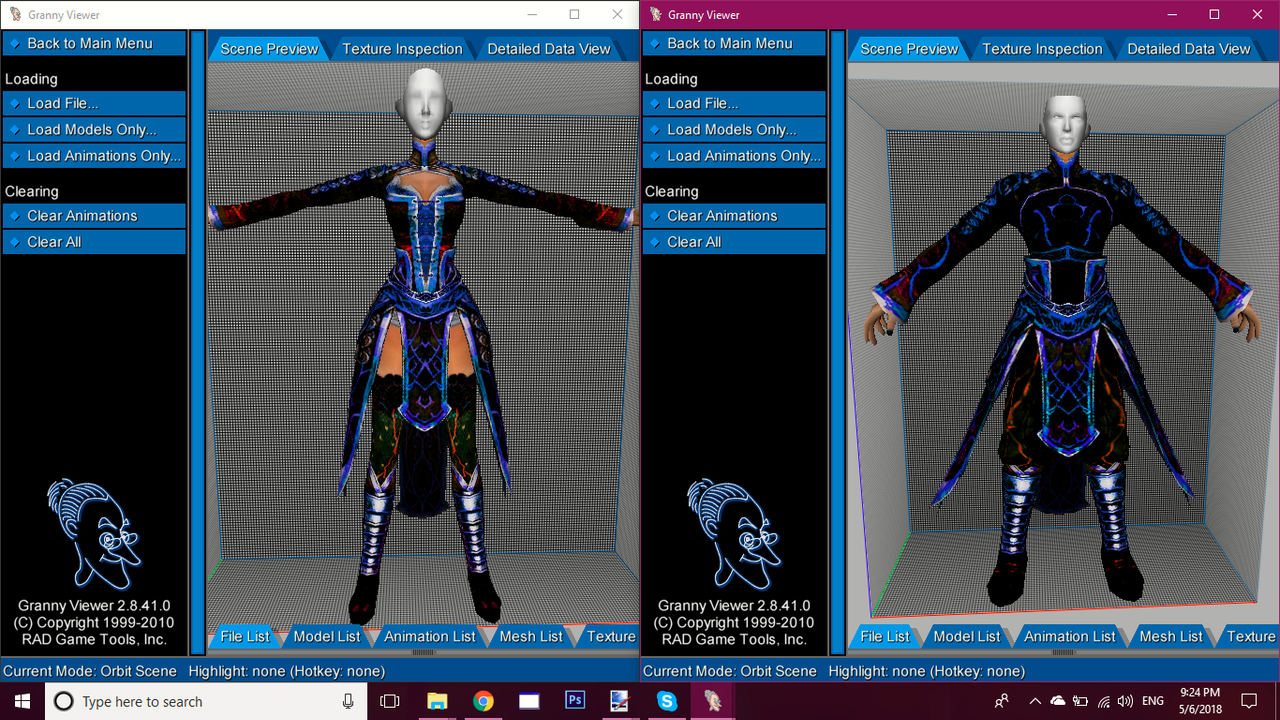Open Animation List tab in left window
This screenshot has width=1280, height=720.
pyautogui.click(x=430, y=636)
